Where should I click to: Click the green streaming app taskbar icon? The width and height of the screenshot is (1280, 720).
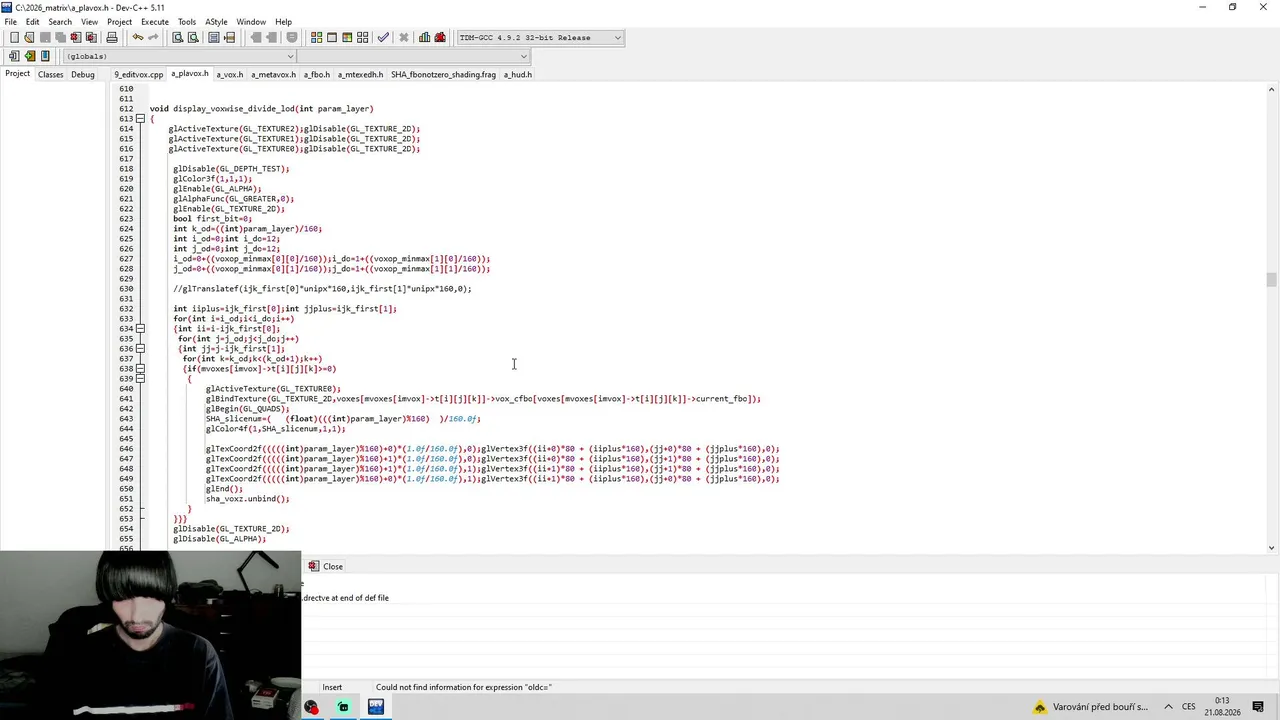[x=343, y=707]
